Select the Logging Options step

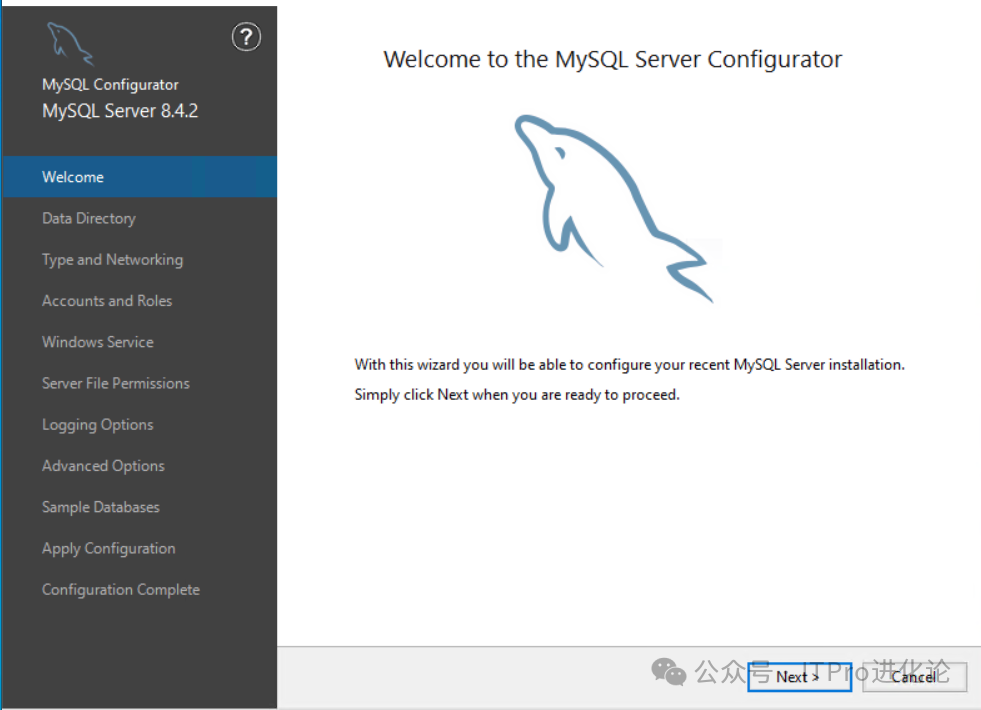[x=98, y=425]
